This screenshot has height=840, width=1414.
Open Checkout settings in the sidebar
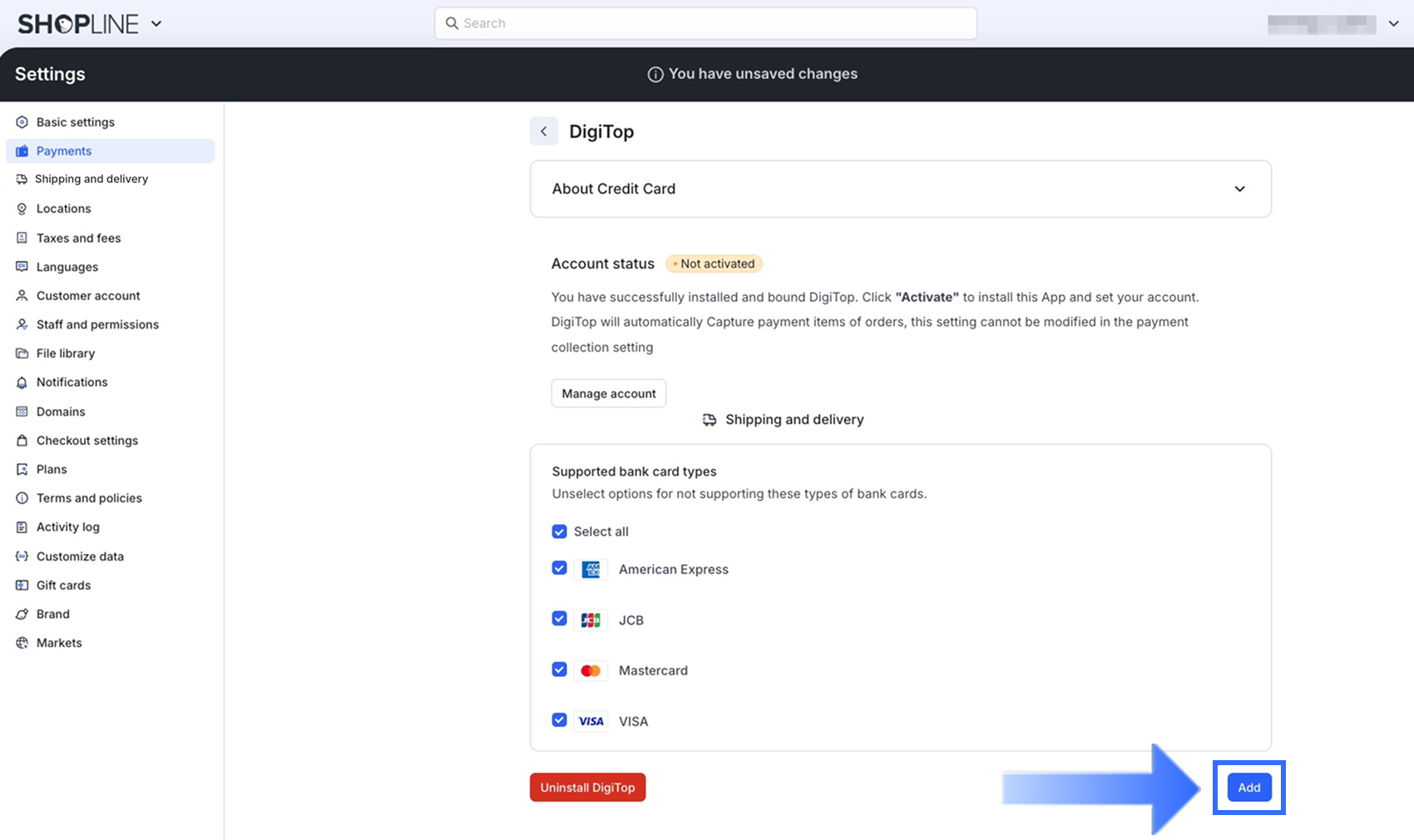click(x=87, y=441)
